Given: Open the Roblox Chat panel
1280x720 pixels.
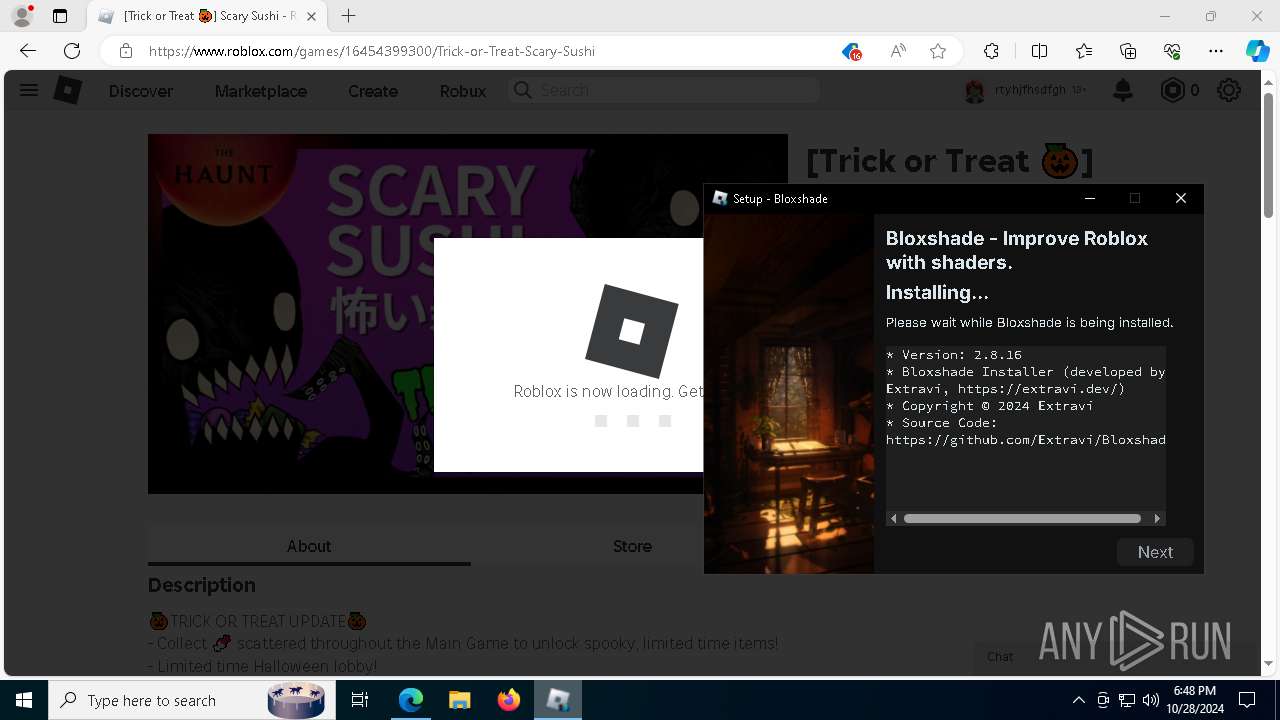Looking at the screenshot, I should point(1000,656).
